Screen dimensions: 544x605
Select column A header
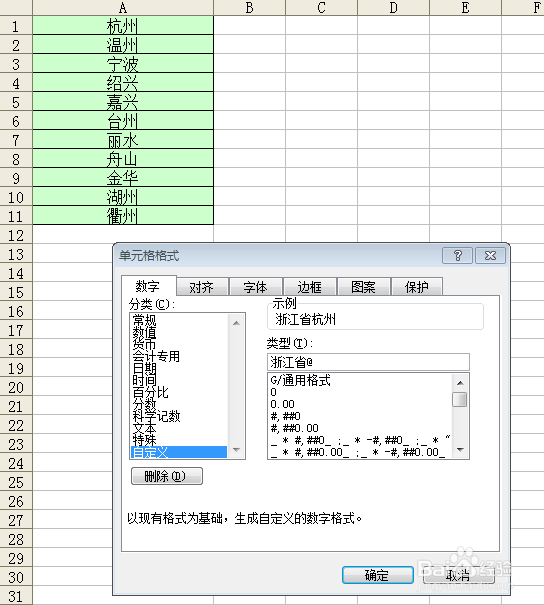(x=123, y=8)
